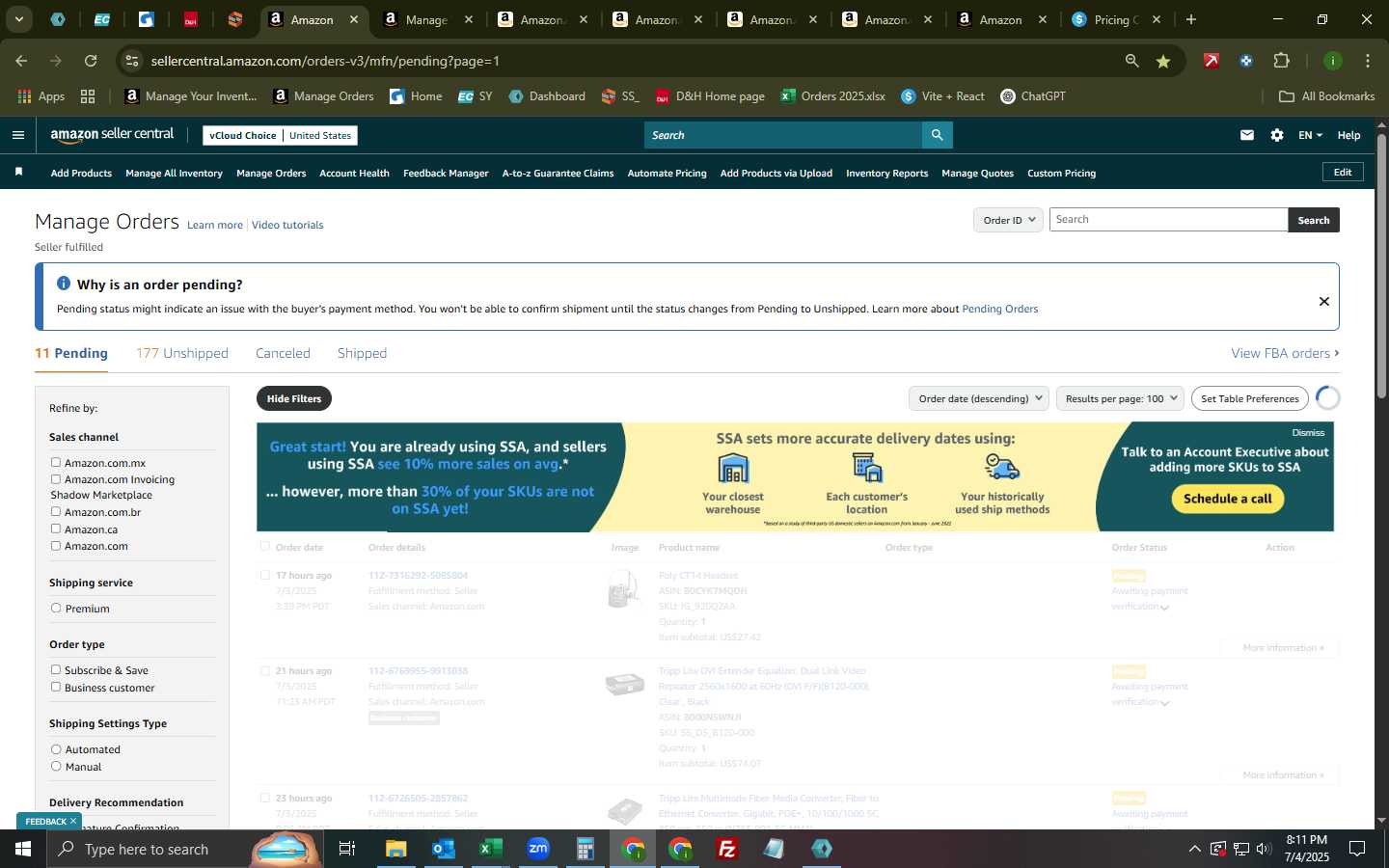Check the Amazon.ca sales channel box
1389x868 pixels.
coord(56,529)
